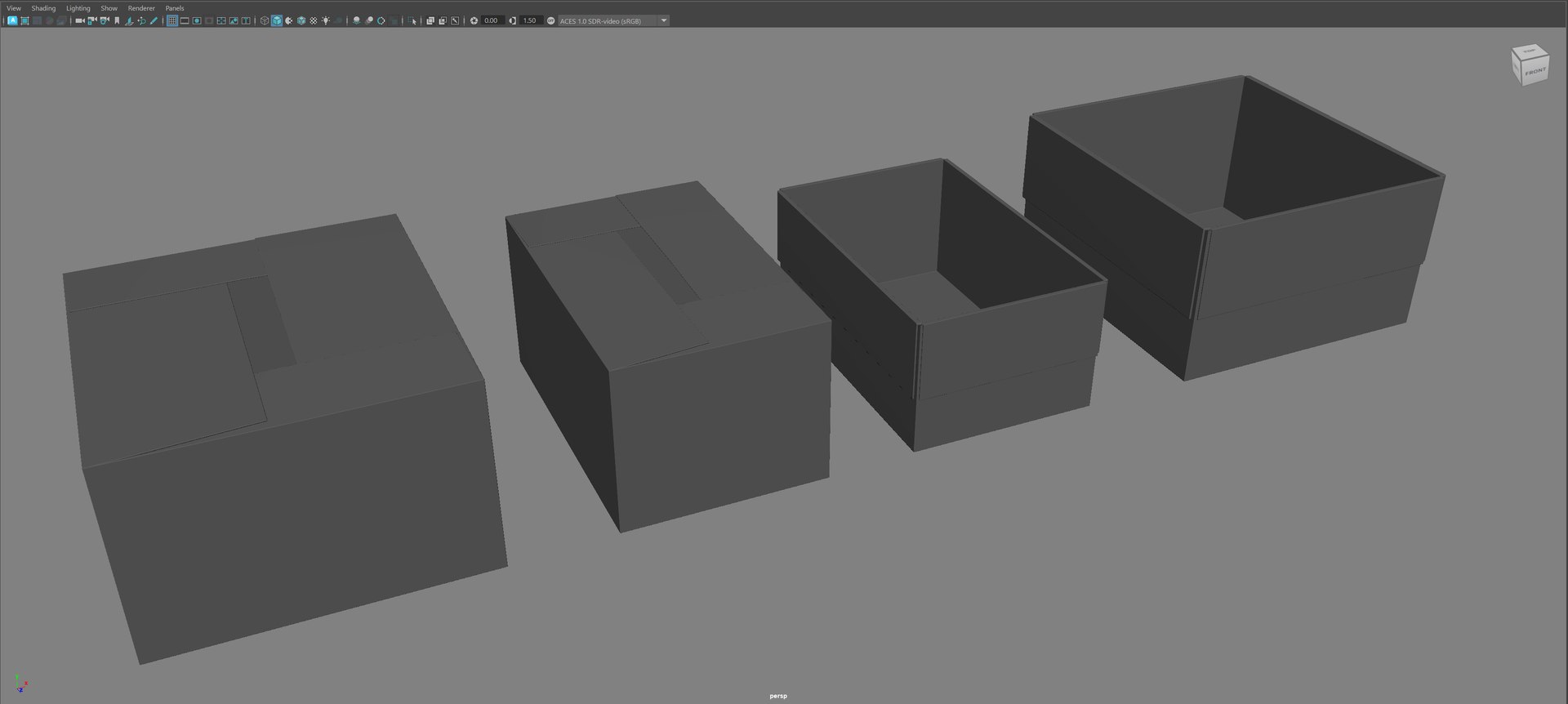Toggle motion blur icon
1568x704 pixels.
click(369, 20)
